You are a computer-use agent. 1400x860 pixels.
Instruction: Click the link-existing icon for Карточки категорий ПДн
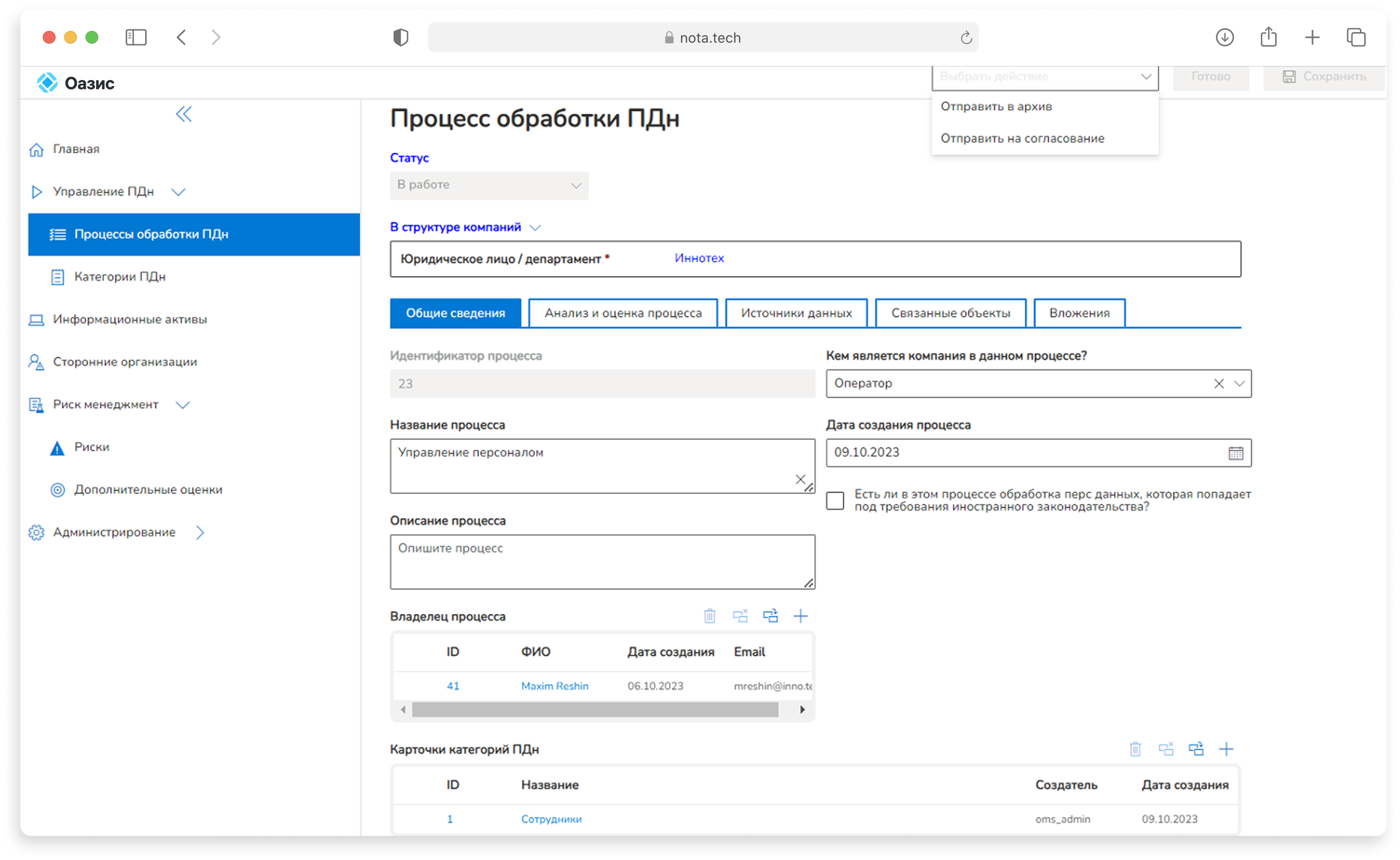(x=1196, y=749)
